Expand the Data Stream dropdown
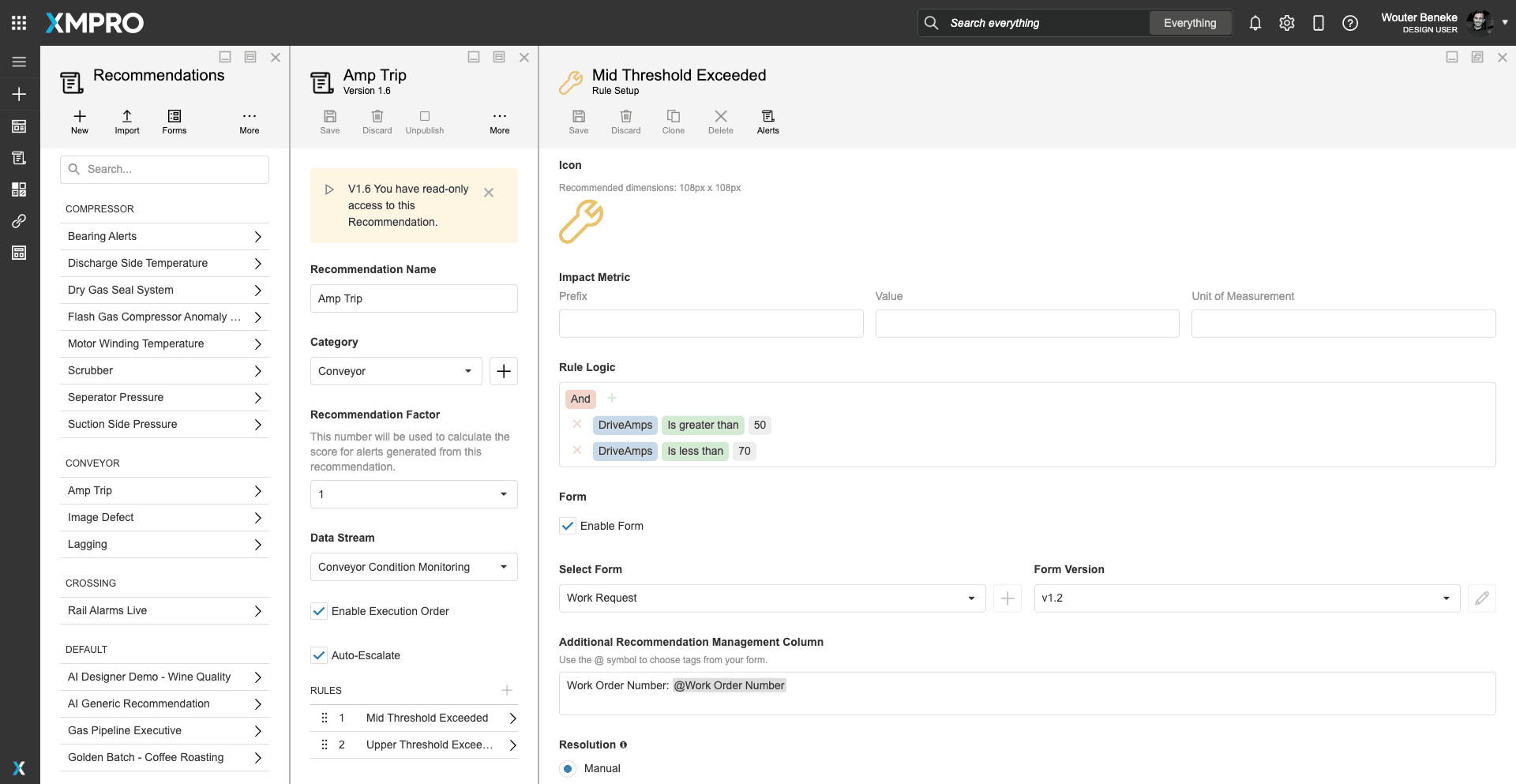 pyautogui.click(x=414, y=567)
